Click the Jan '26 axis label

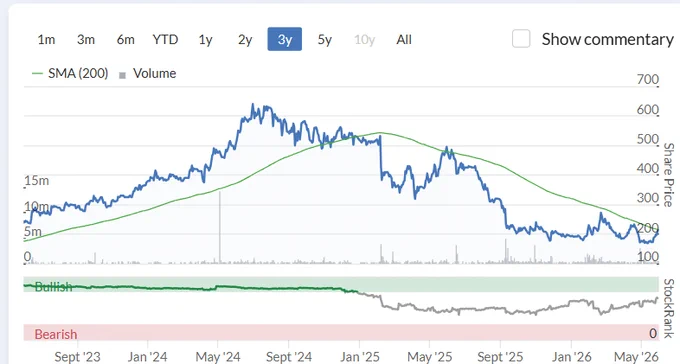click(571, 357)
